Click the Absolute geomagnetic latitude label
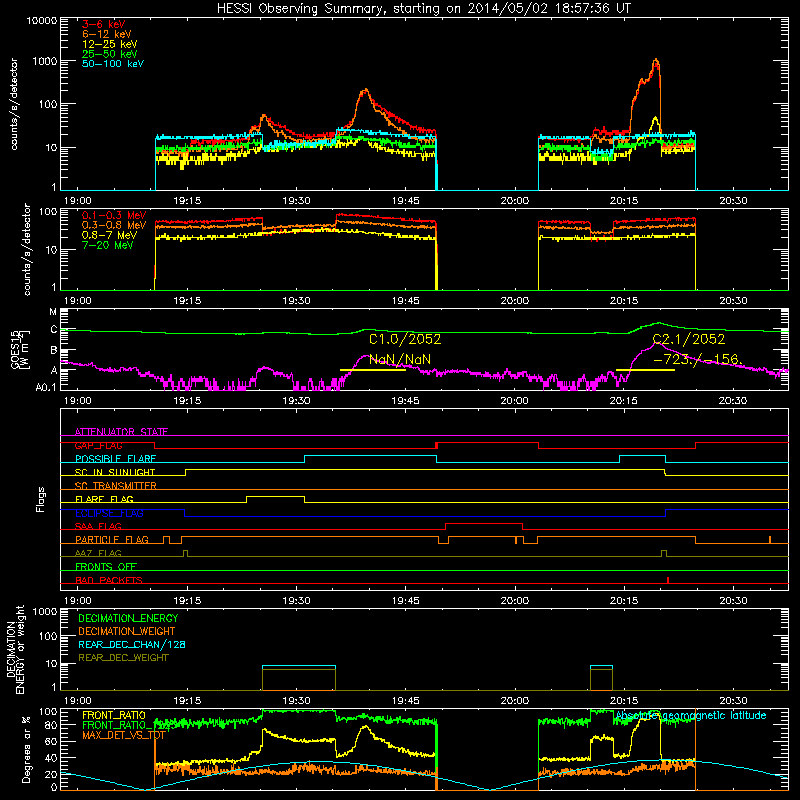800x800 pixels. click(691, 715)
